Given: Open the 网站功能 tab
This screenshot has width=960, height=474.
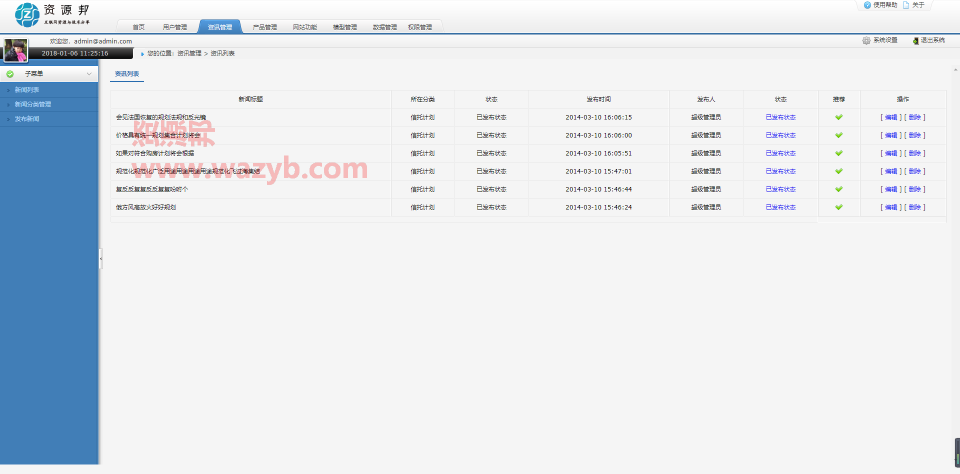Looking at the screenshot, I should tap(304, 27).
